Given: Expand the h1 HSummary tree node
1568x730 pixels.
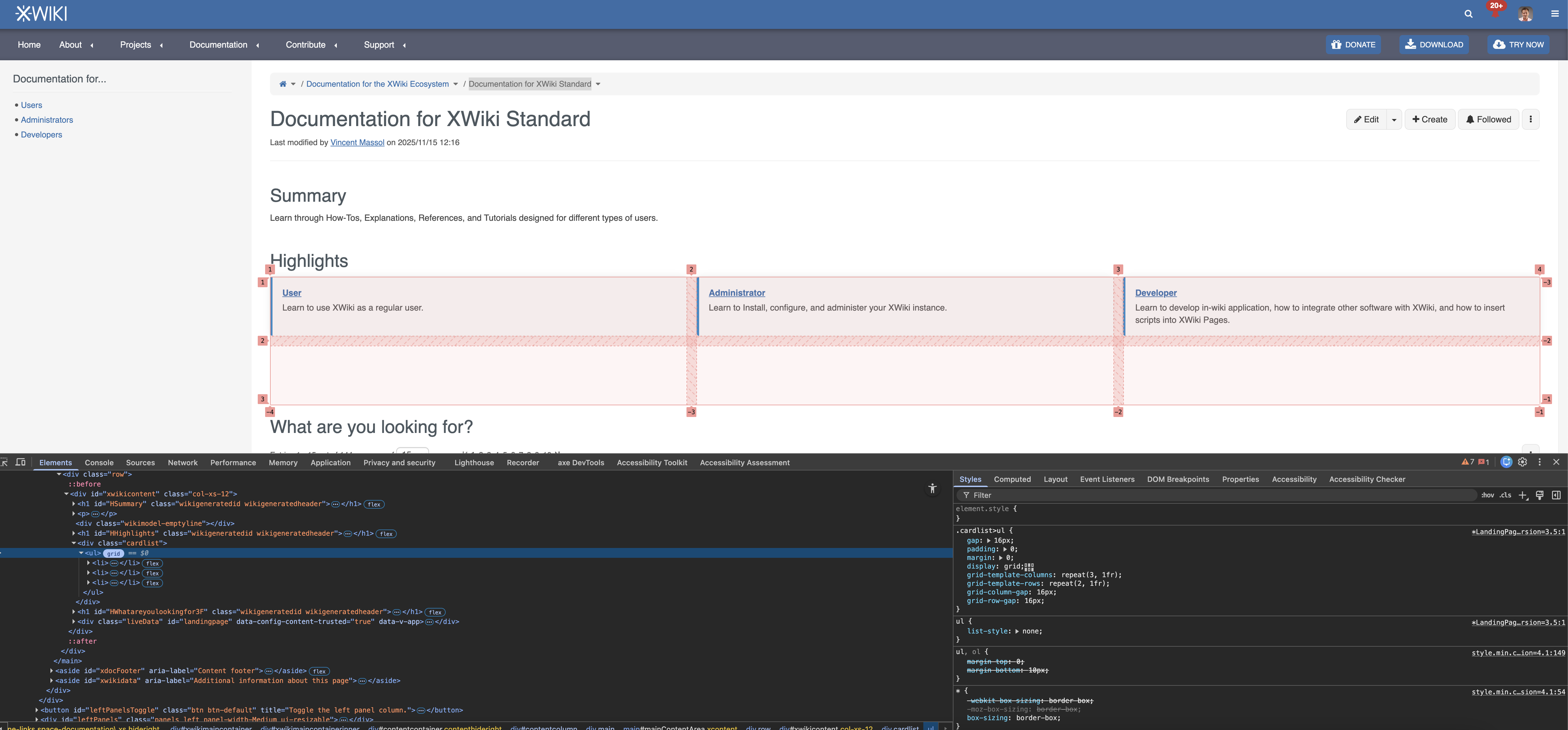Looking at the screenshot, I should pyautogui.click(x=74, y=504).
